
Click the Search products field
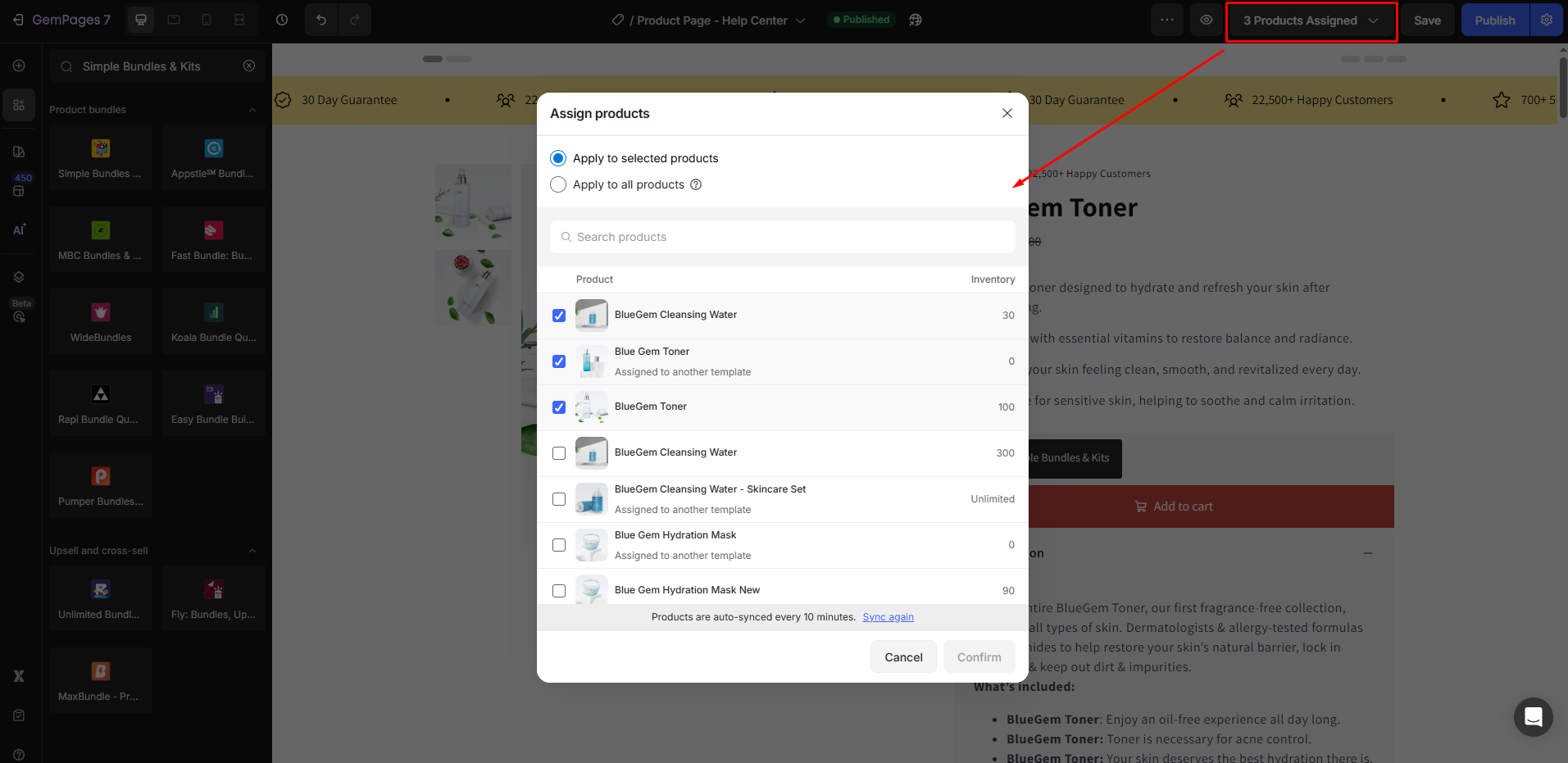pos(783,237)
